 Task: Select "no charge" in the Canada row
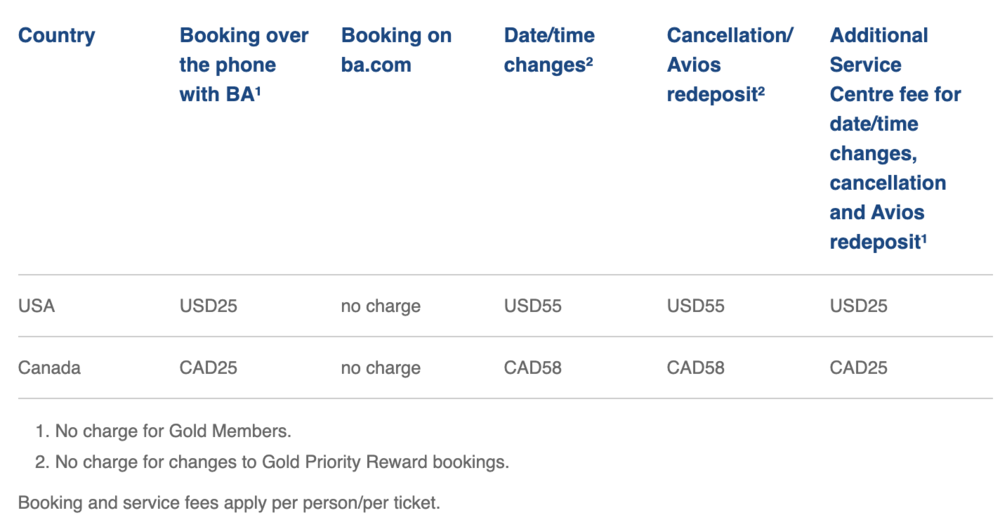pos(381,368)
